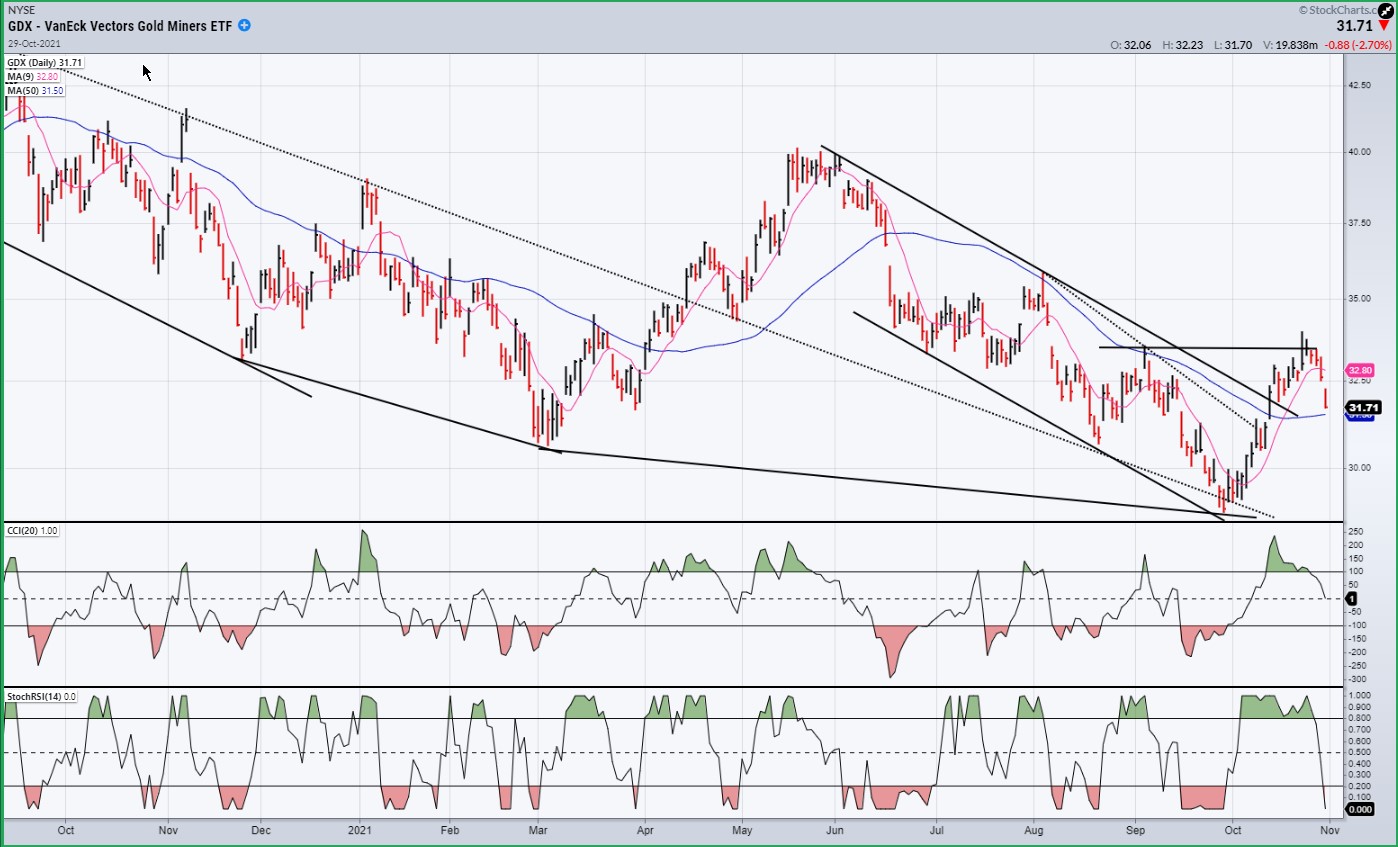Image resolution: width=1398 pixels, height=847 pixels.
Task: Click the -0.88 (-2.70%) change readout
Action: click(x=1357, y=45)
